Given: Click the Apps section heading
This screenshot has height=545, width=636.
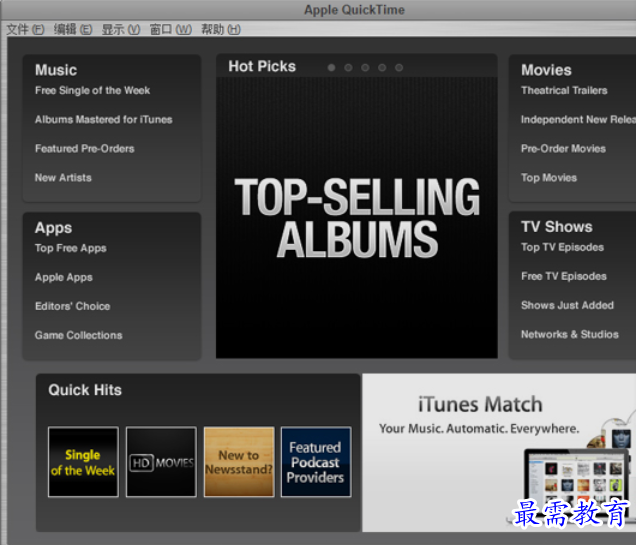Looking at the screenshot, I should coord(54,228).
